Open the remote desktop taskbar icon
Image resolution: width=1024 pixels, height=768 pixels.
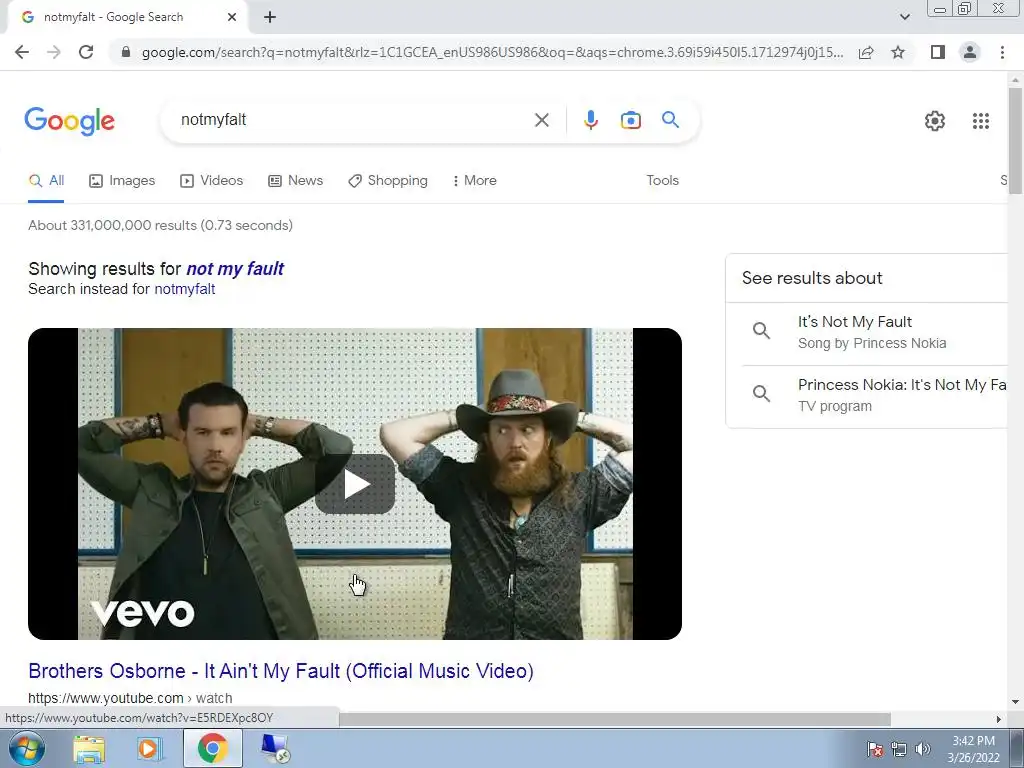(275, 748)
